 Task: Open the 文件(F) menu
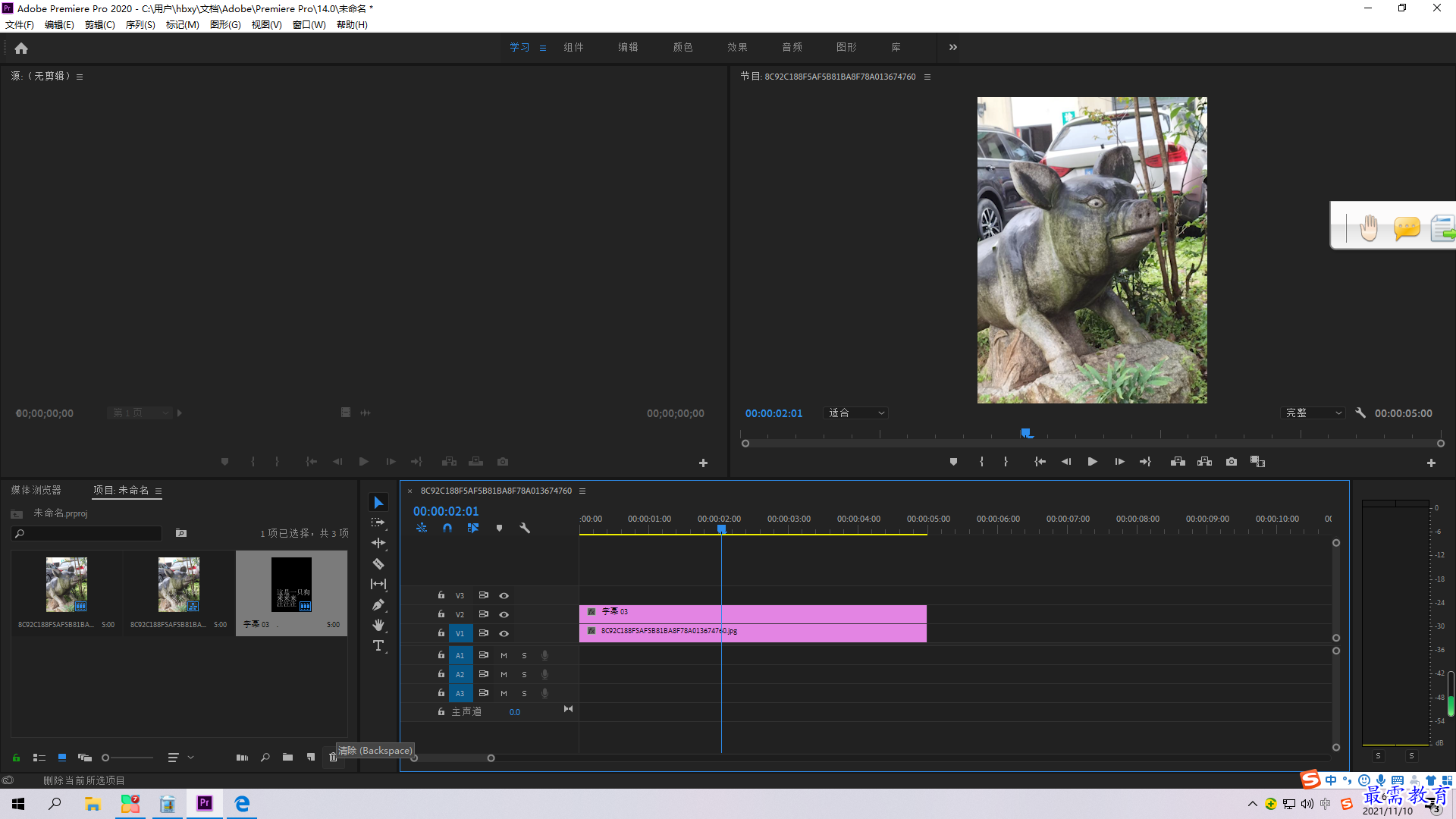pos(20,25)
